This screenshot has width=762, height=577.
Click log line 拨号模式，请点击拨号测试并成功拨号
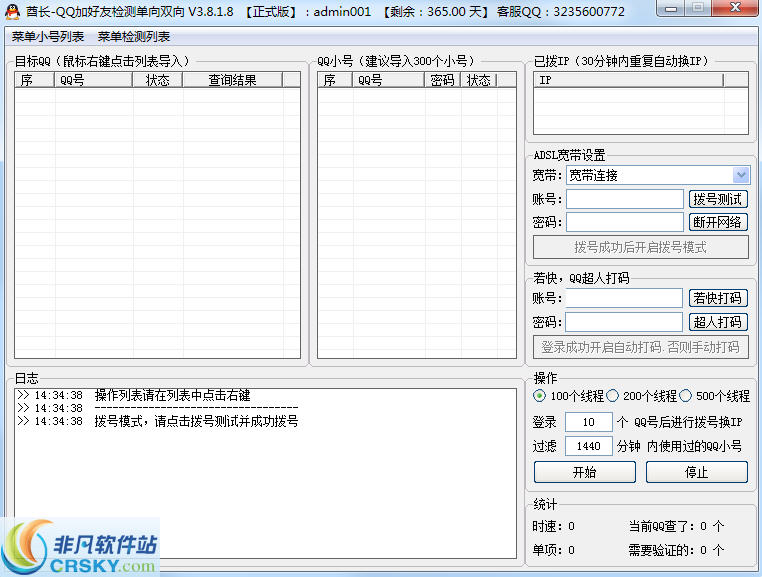196,421
